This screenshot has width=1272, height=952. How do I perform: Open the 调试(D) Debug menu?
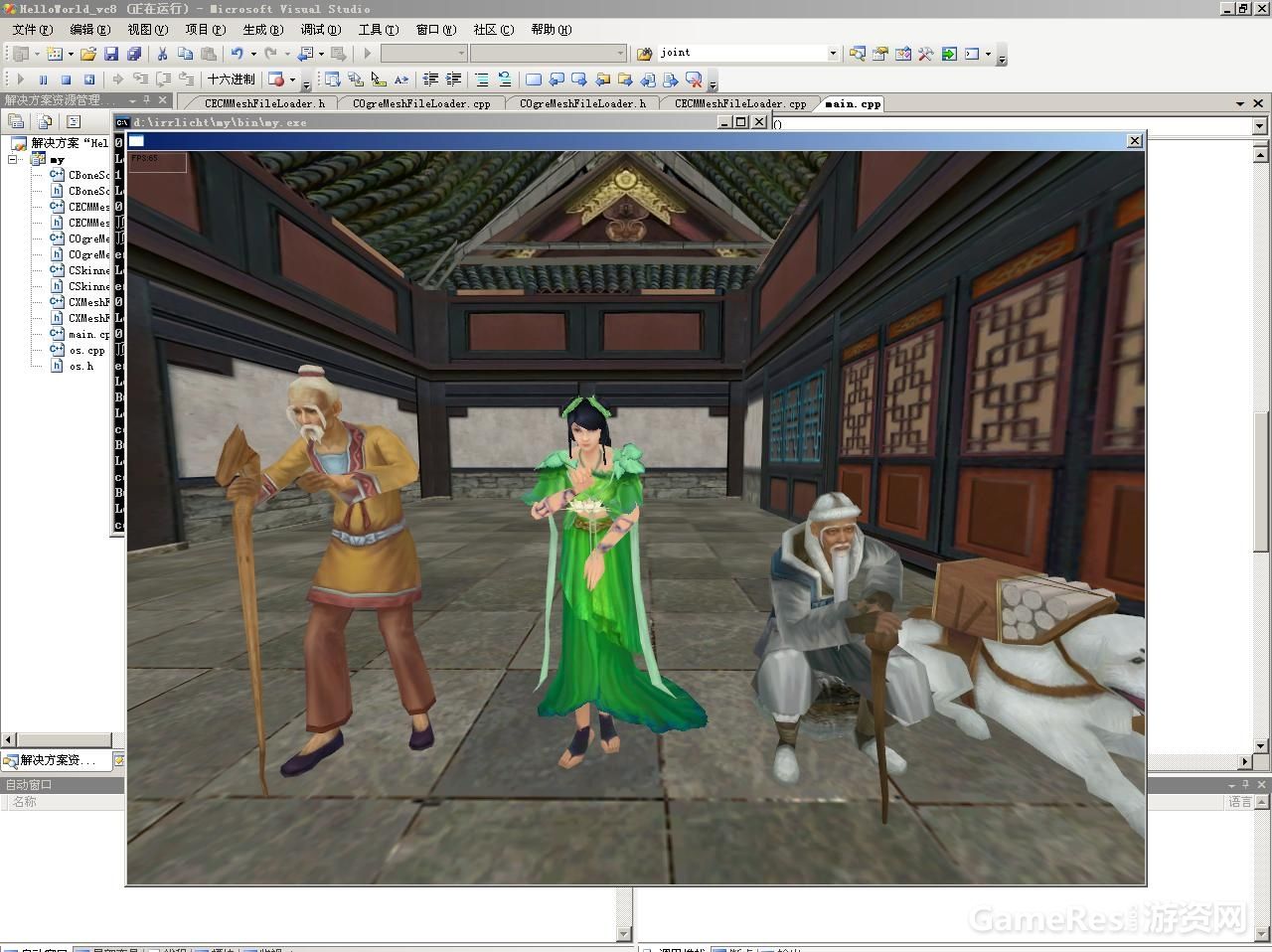[320, 30]
